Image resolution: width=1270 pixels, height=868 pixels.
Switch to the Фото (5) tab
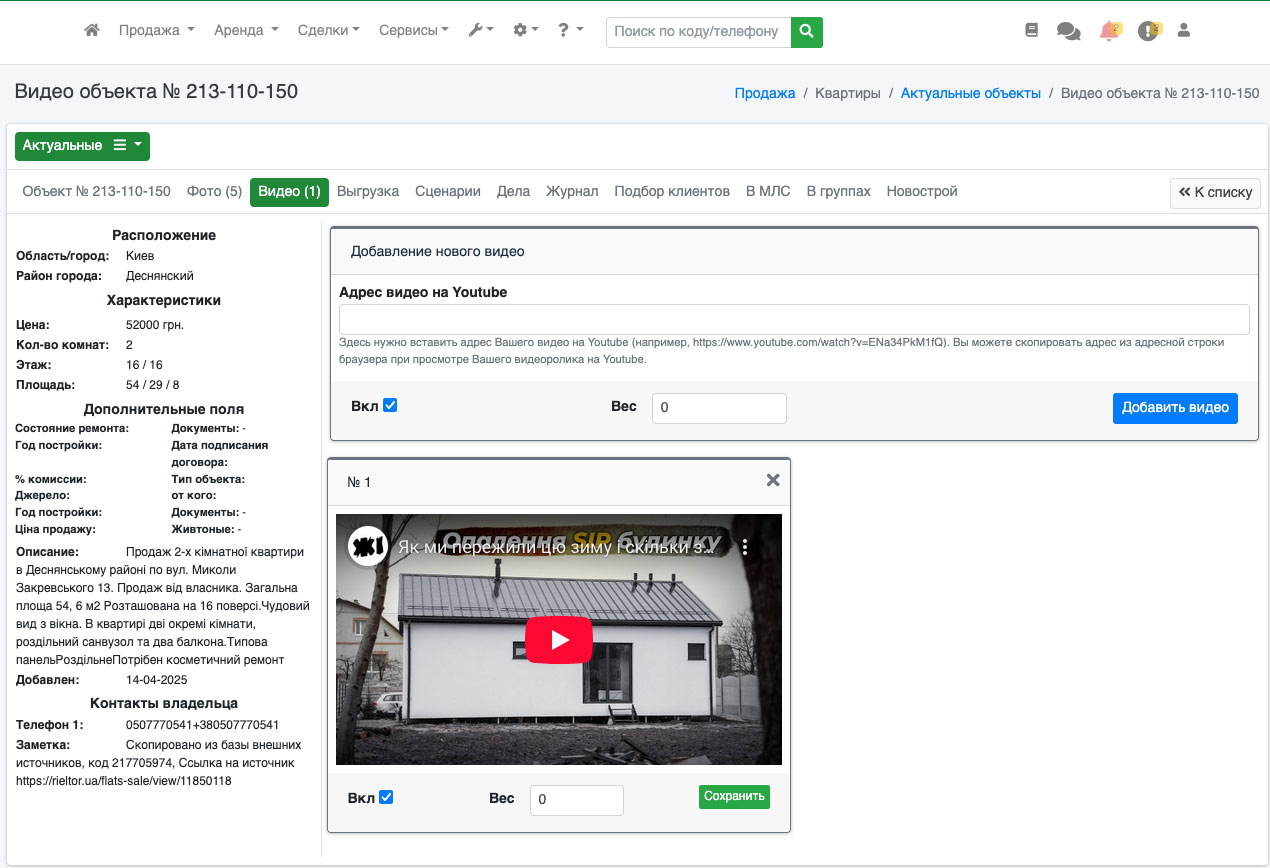point(214,191)
